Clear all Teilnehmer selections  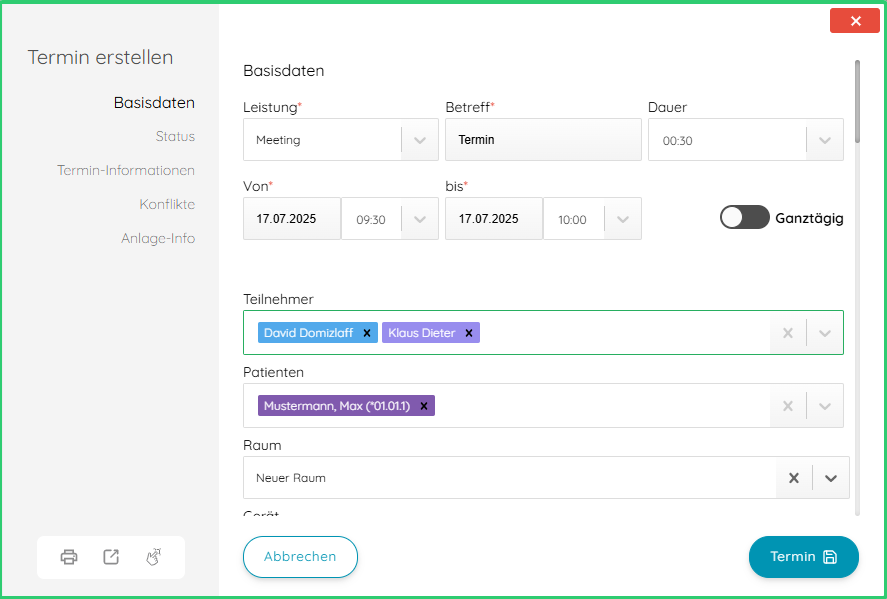(787, 333)
